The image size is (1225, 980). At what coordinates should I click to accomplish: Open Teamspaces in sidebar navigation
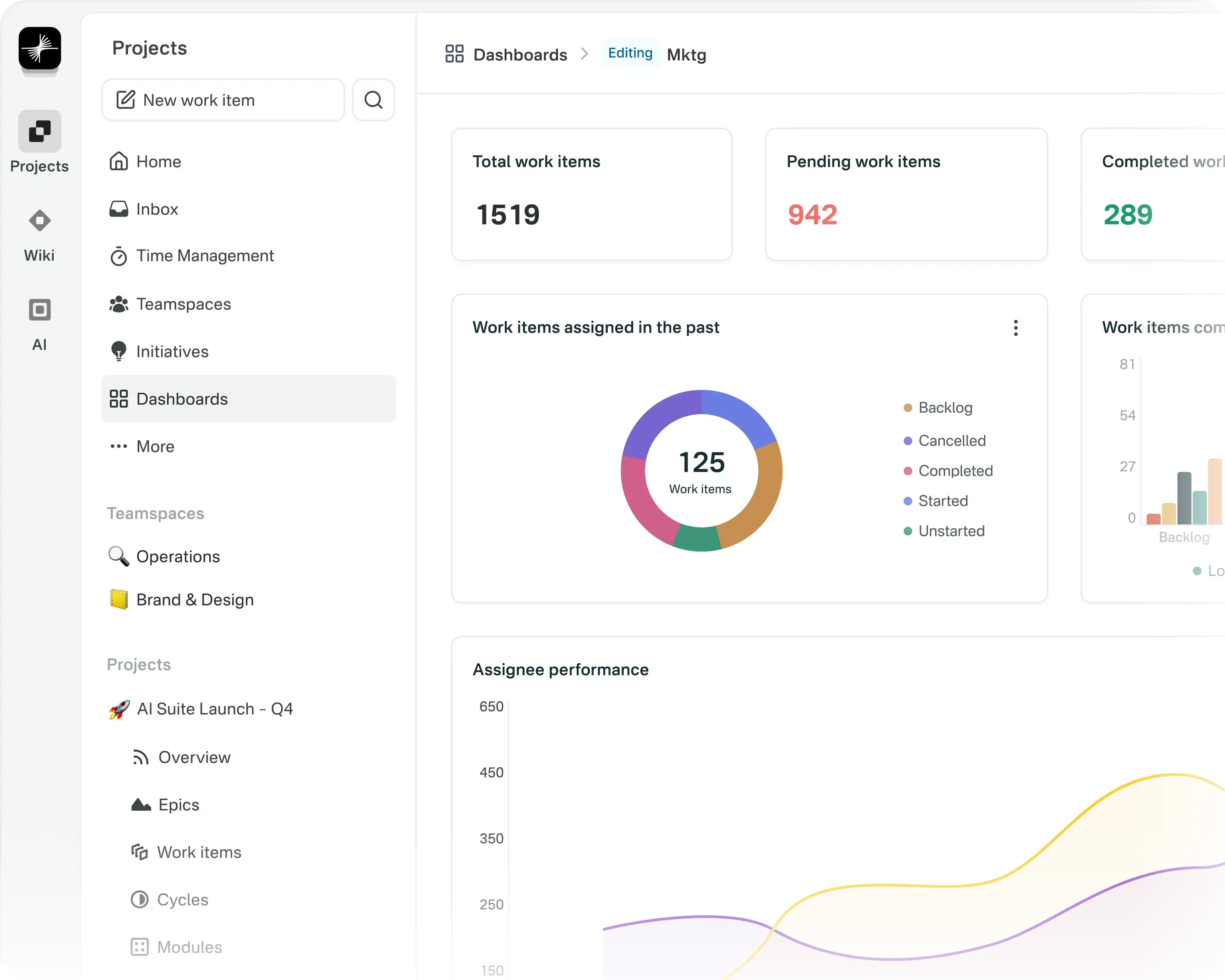[x=183, y=304]
